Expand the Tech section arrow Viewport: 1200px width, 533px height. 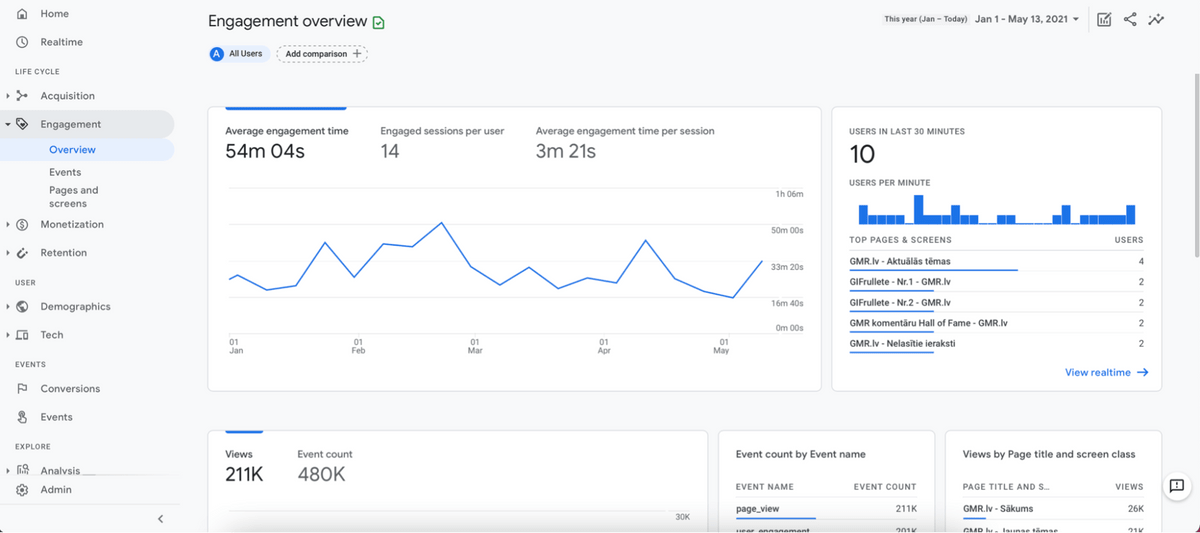[8, 335]
